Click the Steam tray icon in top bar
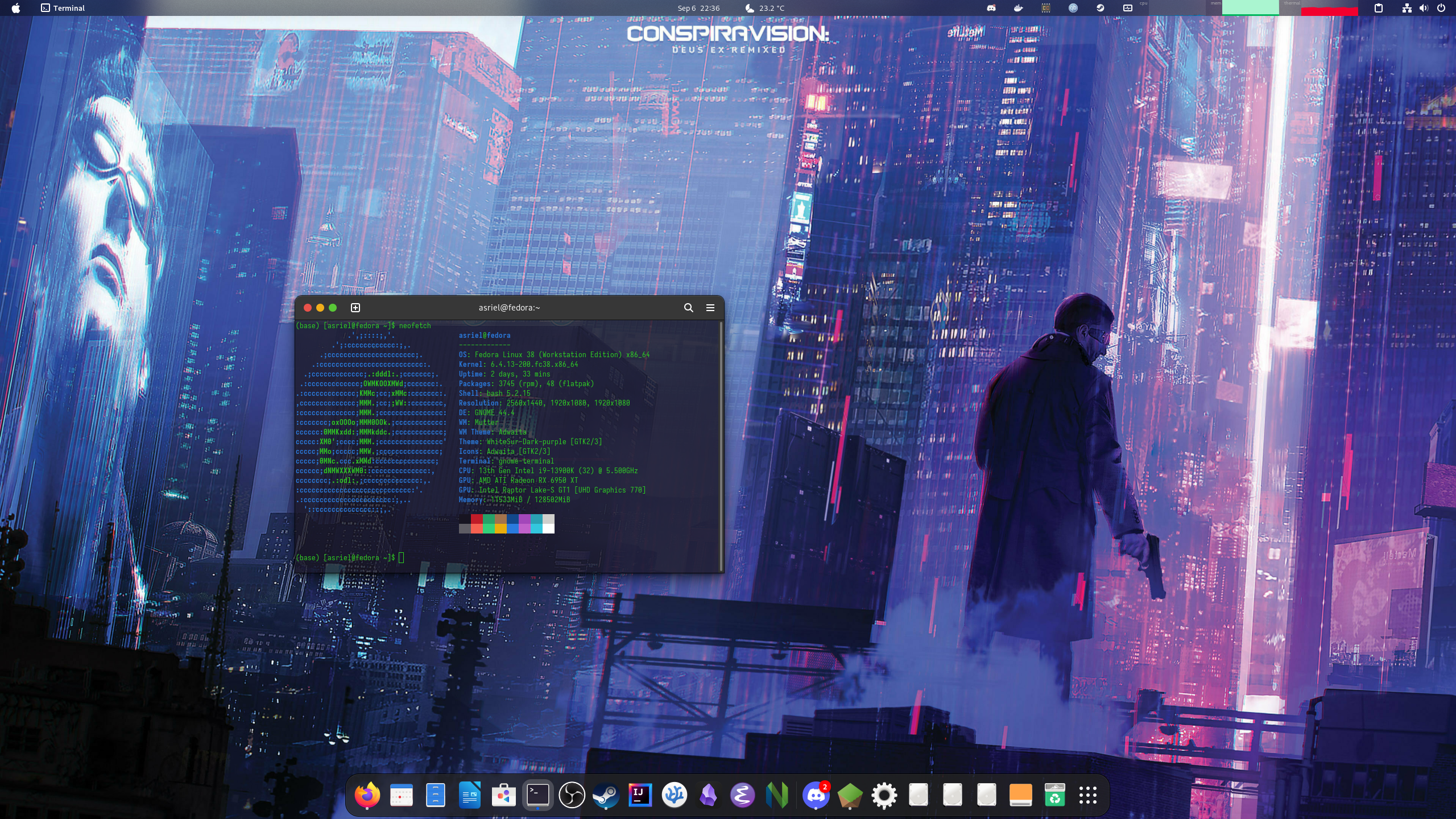Viewport: 1456px width, 819px height. (x=1101, y=8)
